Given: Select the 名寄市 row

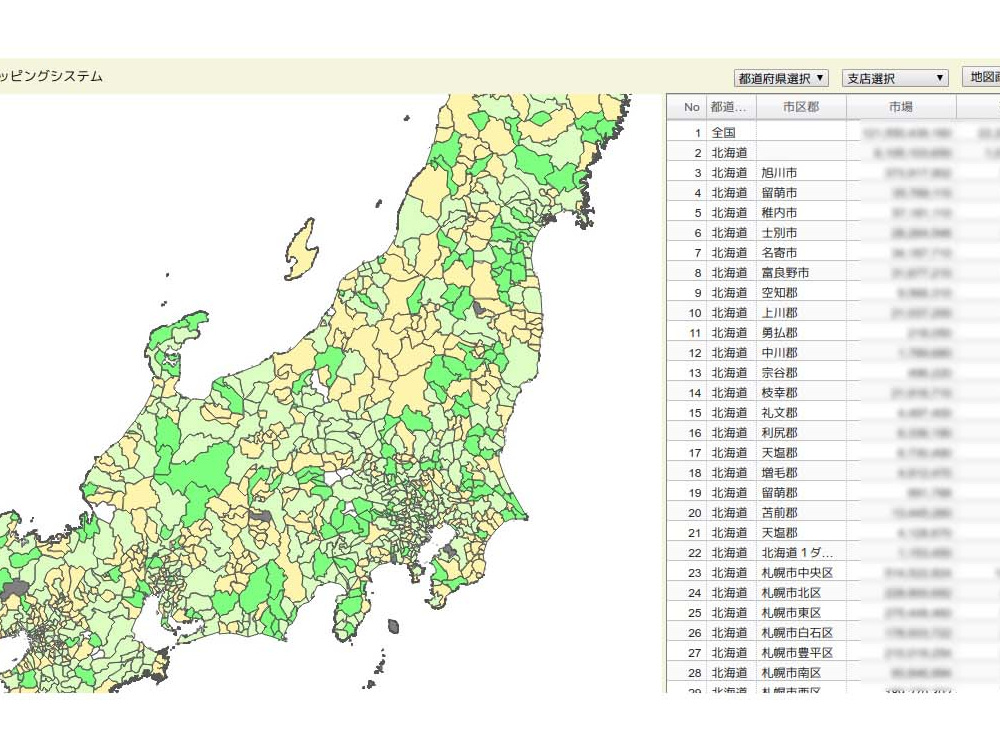Looking at the screenshot, I should tap(833, 253).
